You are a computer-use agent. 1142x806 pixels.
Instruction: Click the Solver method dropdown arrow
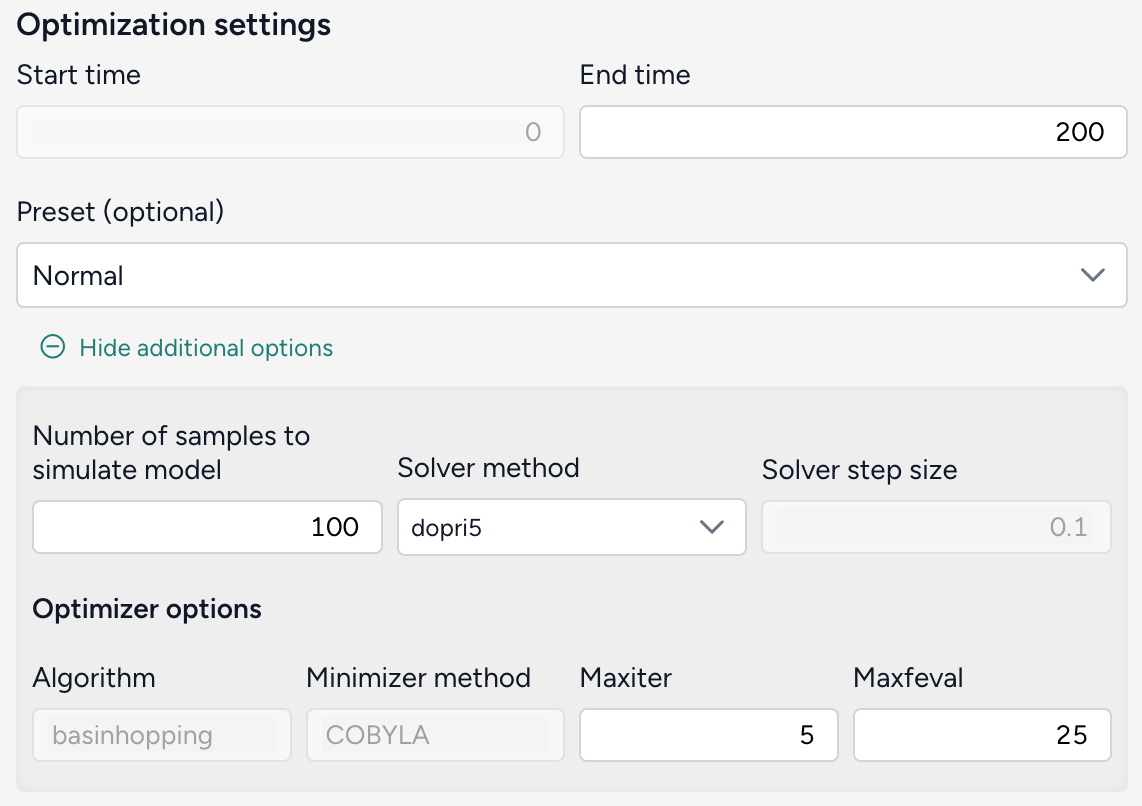point(713,527)
